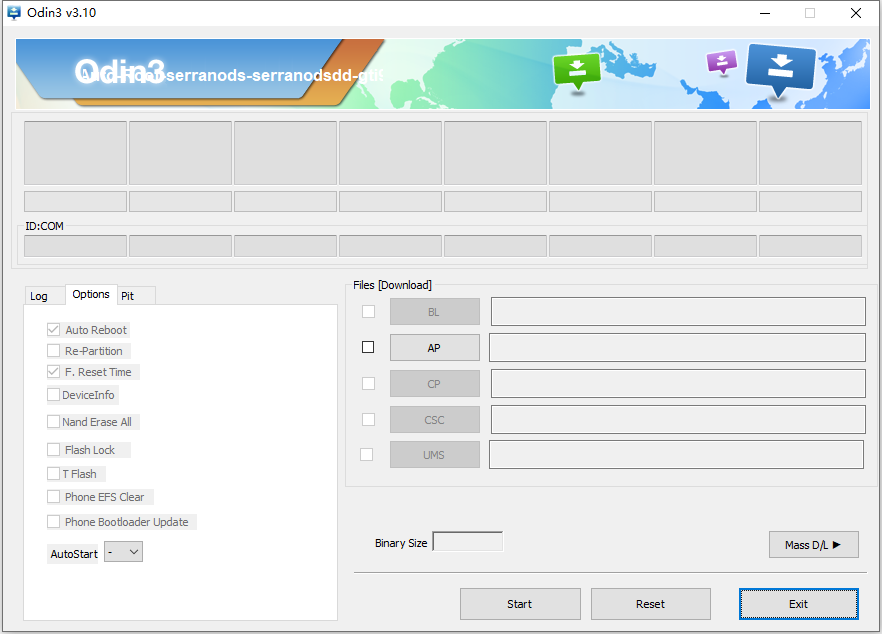Toggle the Re-Partition checkbox
882x634 pixels.
point(54,351)
